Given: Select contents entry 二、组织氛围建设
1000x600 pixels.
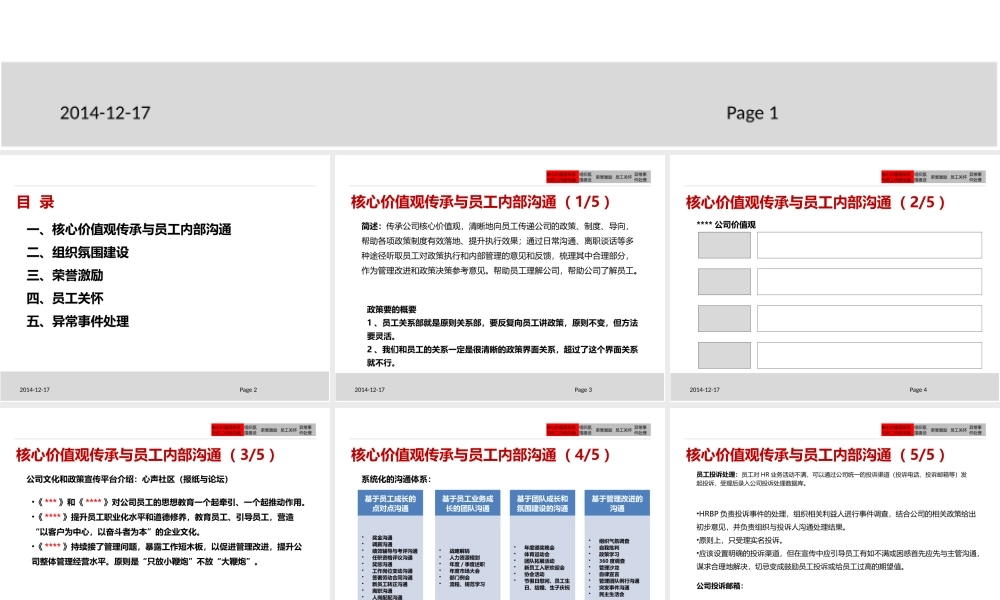Looking at the screenshot, I should click(78, 252).
